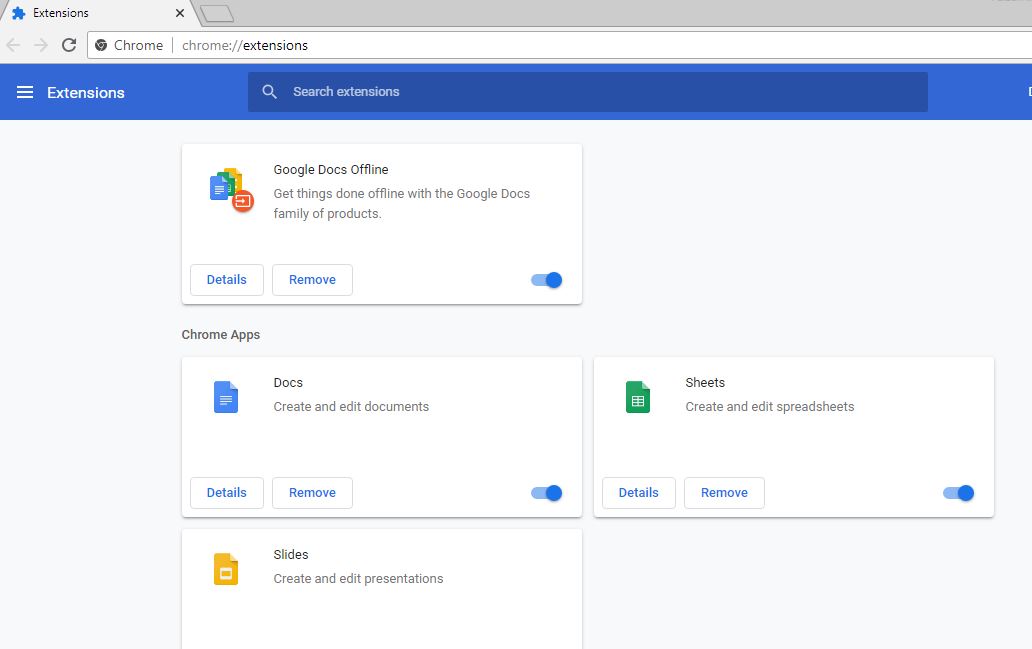1032x649 pixels.
Task: Close the Extensions tab
Action: 180,13
